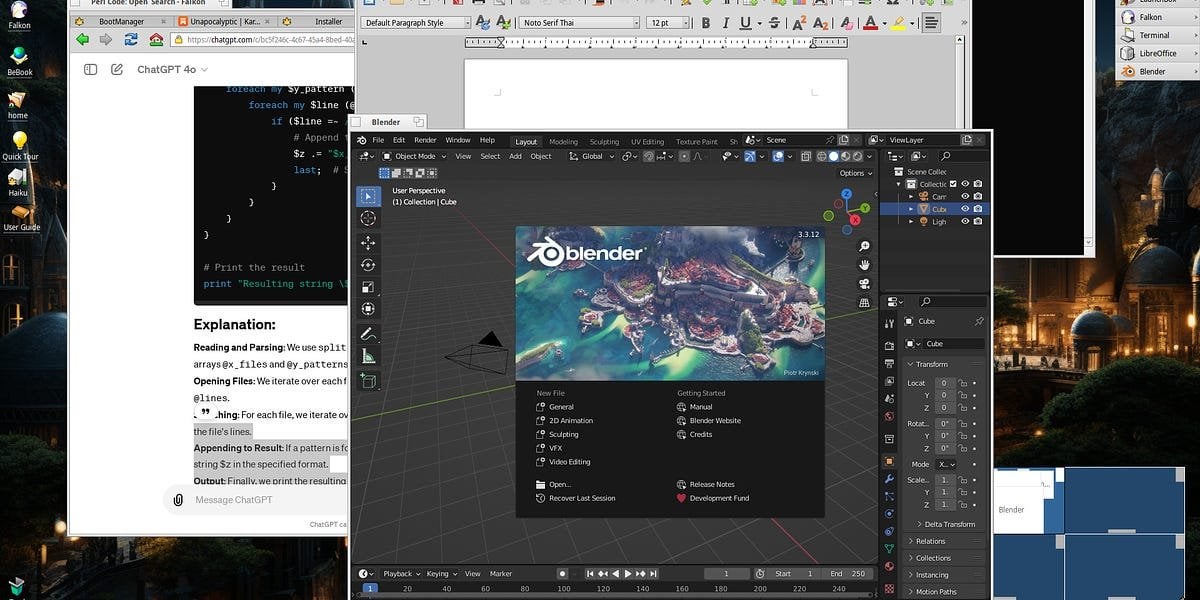Open Blender Render menu
The image size is (1200, 600).
click(425, 140)
